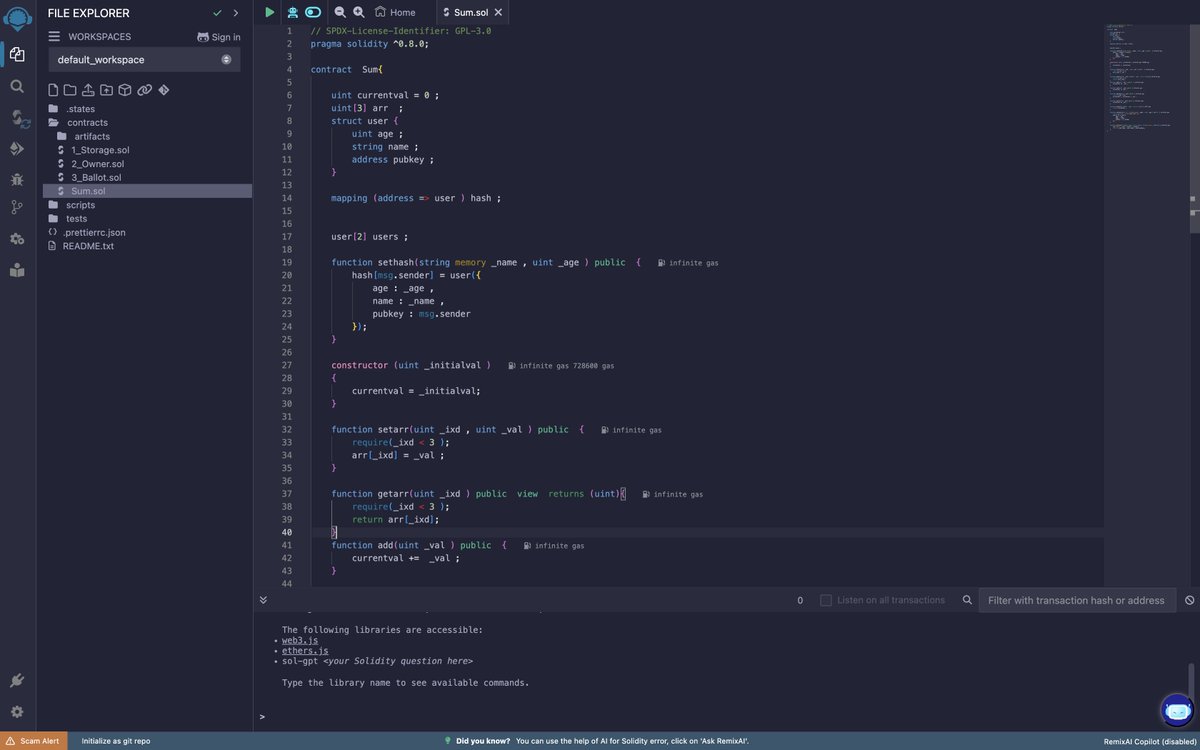The height and width of the screenshot is (750, 1200).
Task: Open the Solidity unit testing sidebar icon
Action: [17, 239]
